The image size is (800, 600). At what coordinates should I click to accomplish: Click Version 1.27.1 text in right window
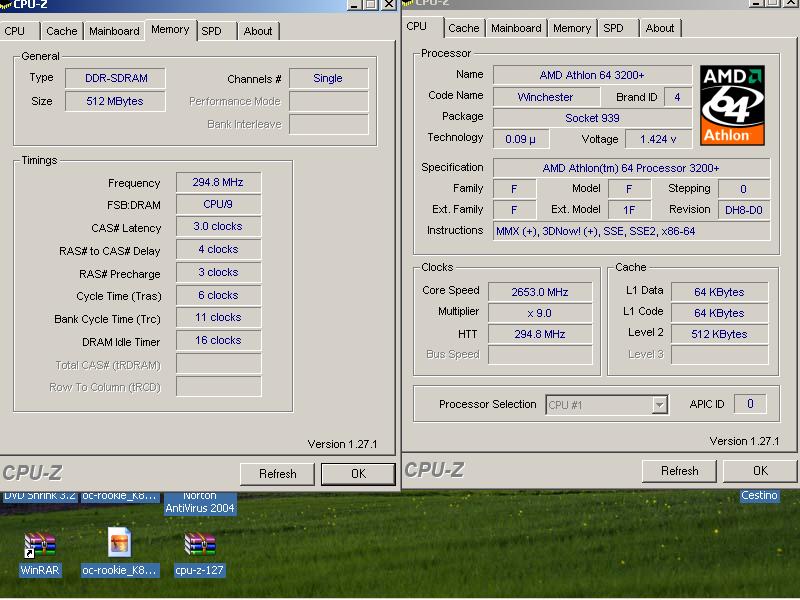pos(744,441)
